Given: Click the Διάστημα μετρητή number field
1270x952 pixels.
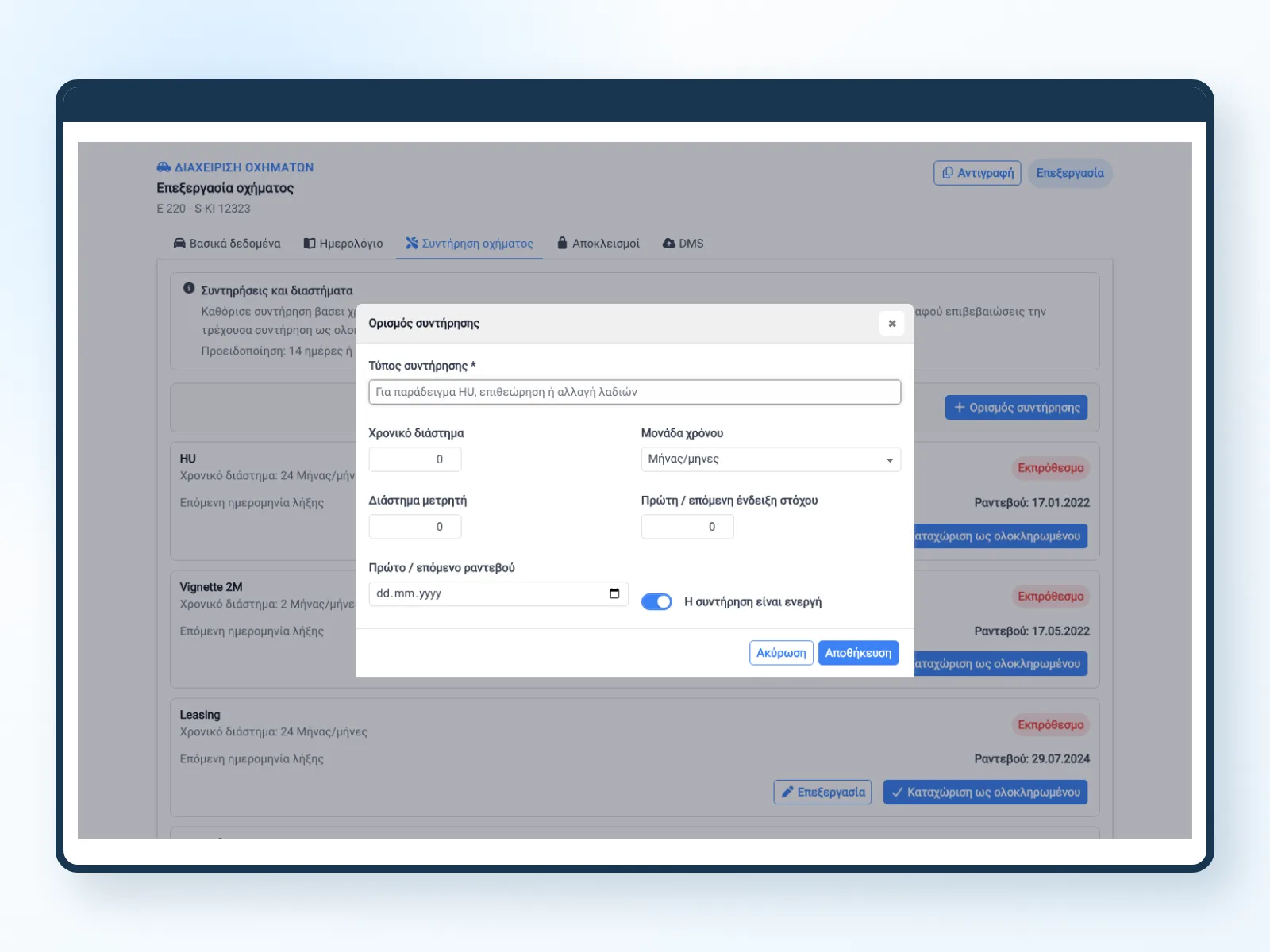Looking at the screenshot, I should click(415, 527).
